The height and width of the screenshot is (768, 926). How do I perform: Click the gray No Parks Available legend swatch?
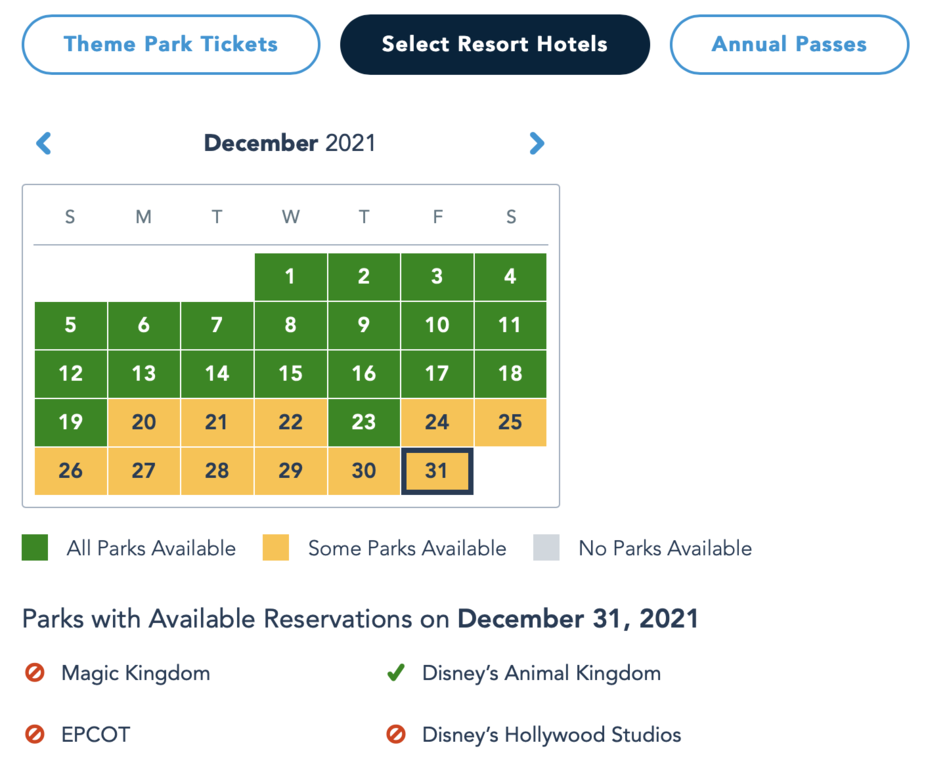coord(546,548)
